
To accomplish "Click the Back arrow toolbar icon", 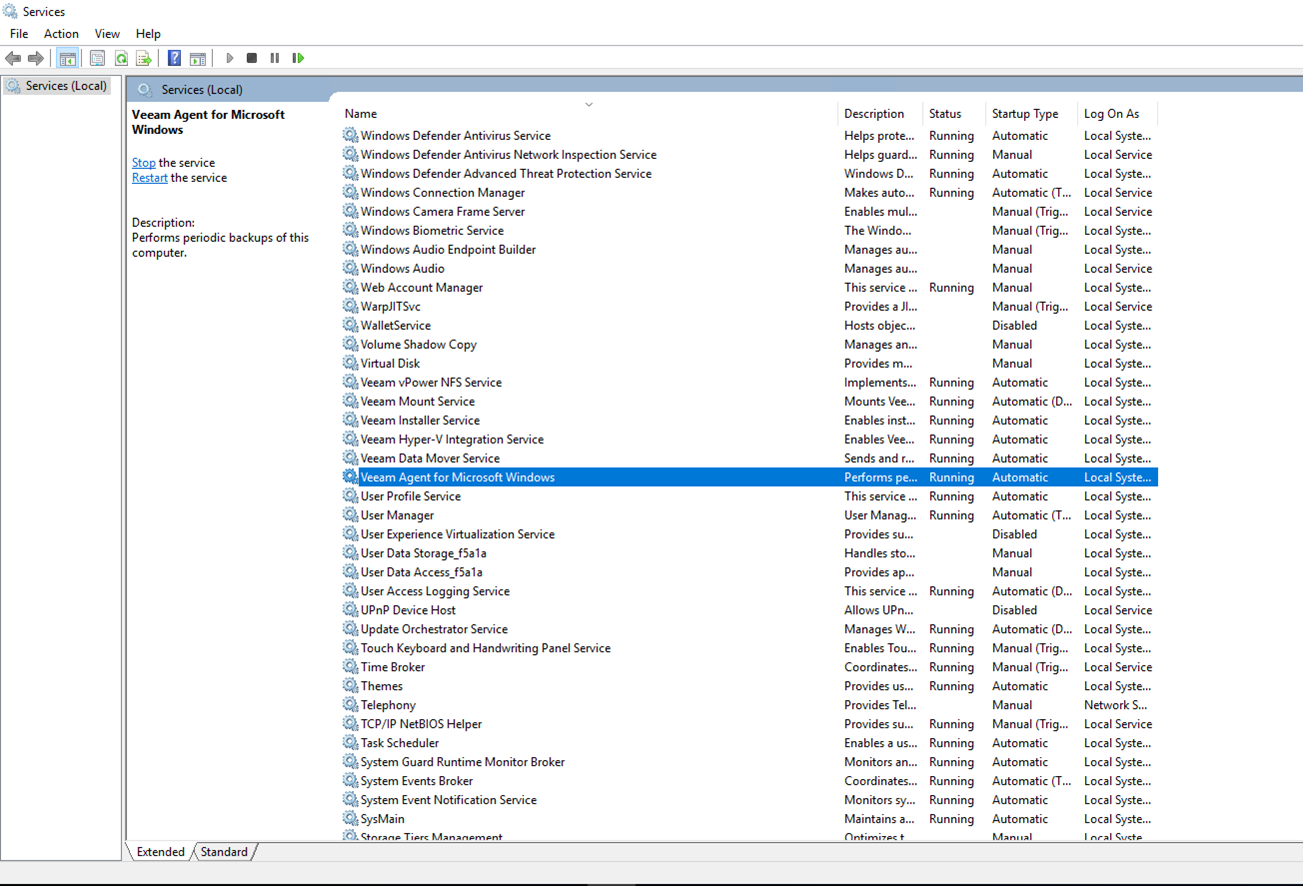I will click(x=13, y=58).
